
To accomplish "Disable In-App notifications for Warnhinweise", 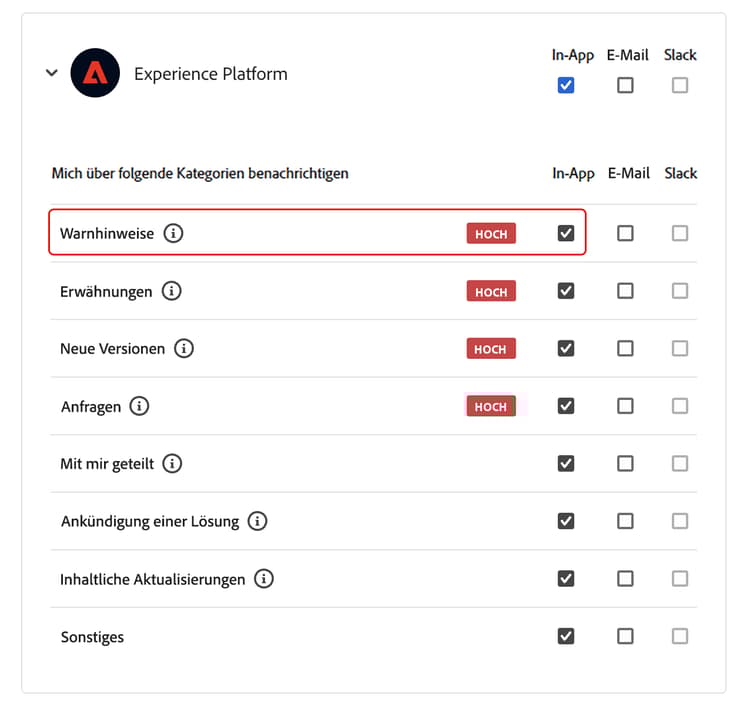I will (x=566, y=233).
